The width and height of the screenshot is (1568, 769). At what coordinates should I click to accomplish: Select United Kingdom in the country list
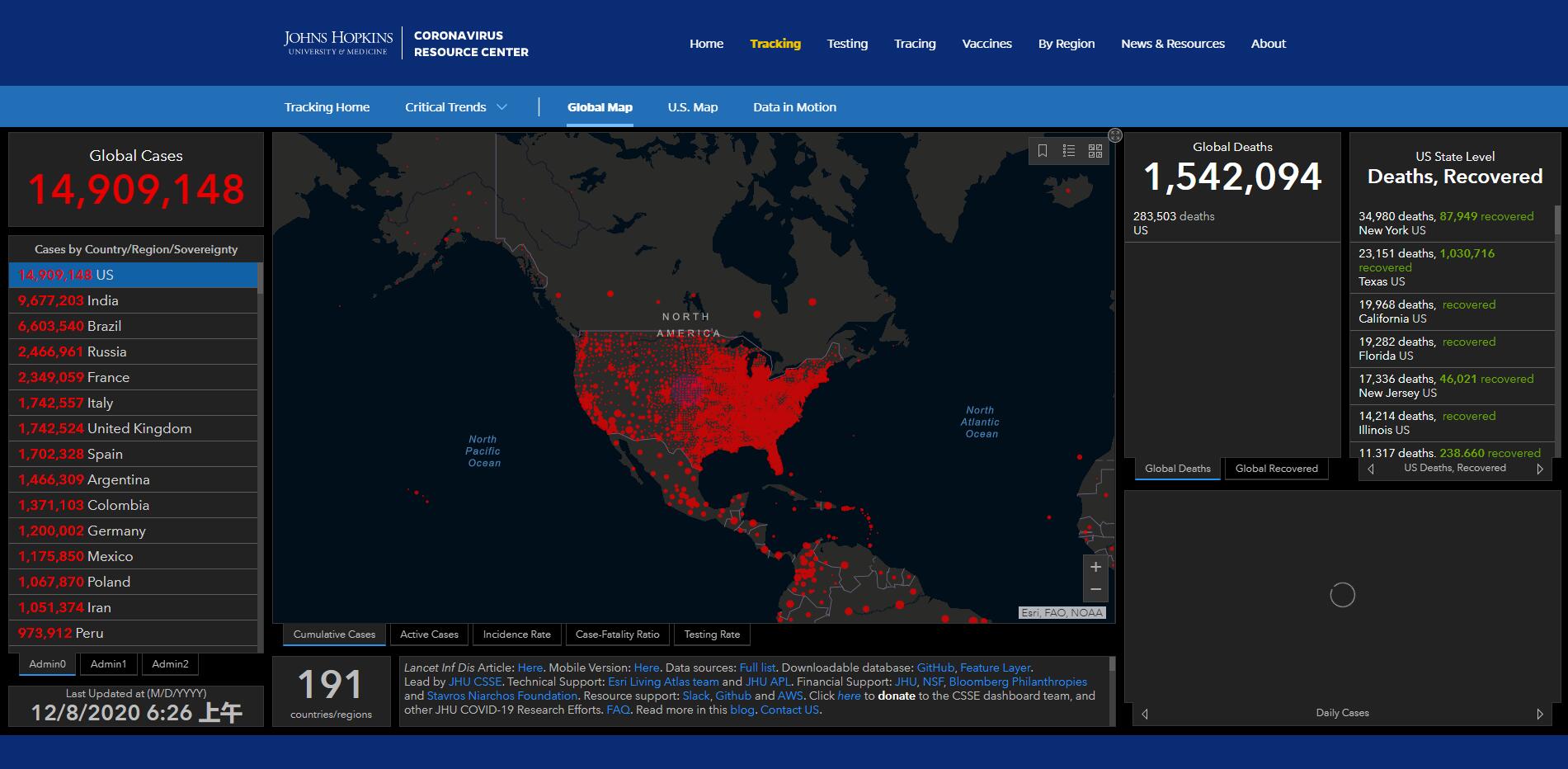[133, 428]
